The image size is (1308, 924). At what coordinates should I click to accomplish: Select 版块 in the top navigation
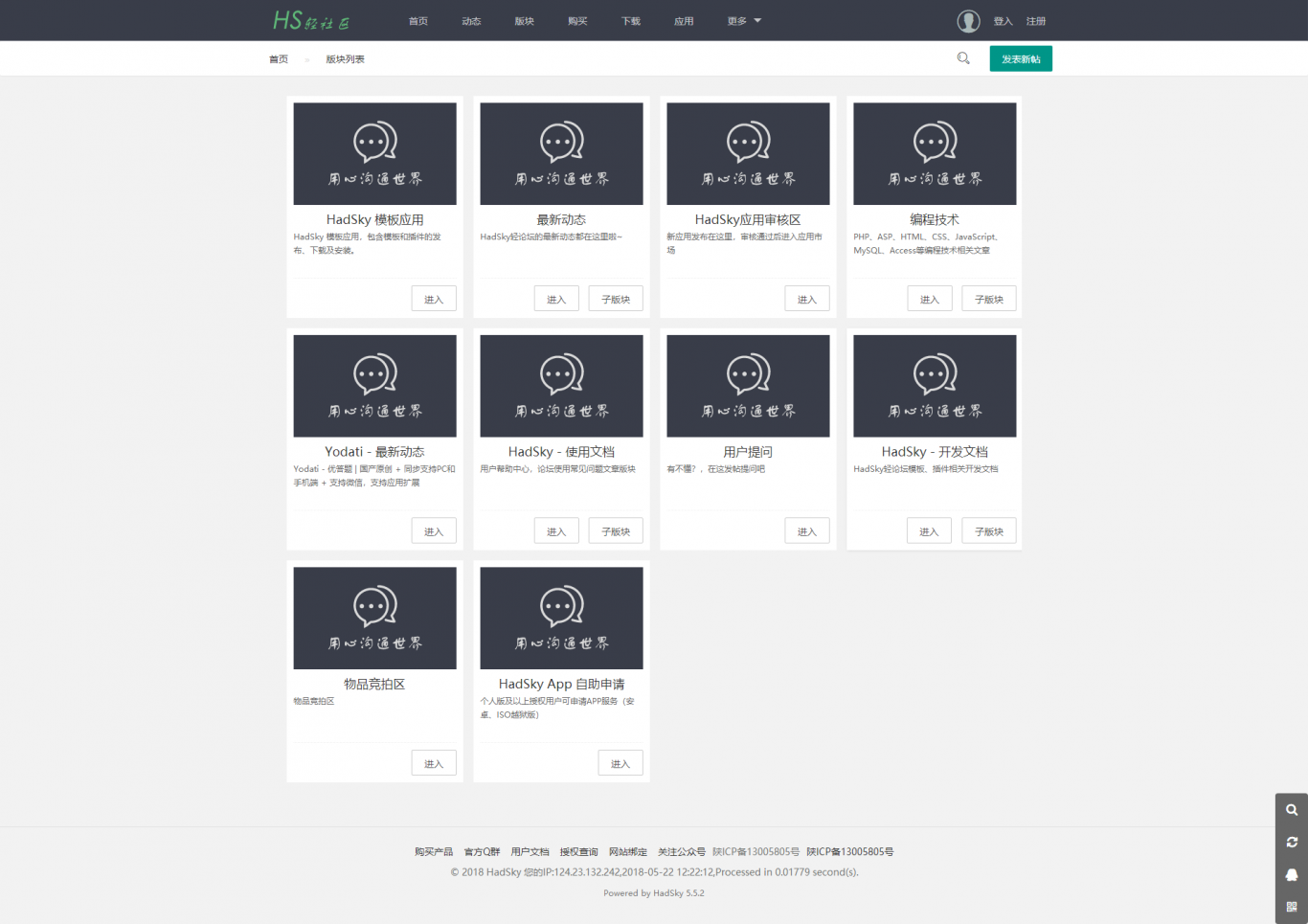pos(525,21)
